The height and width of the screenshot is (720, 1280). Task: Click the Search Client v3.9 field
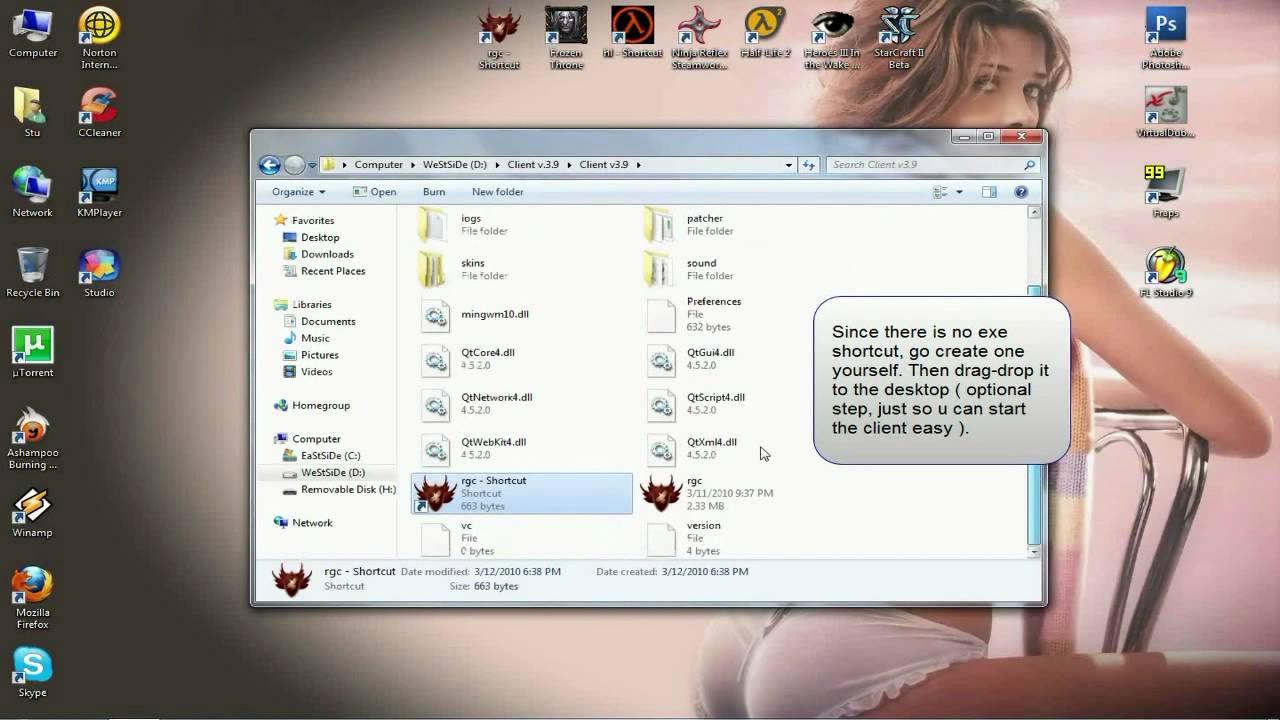tap(925, 165)
